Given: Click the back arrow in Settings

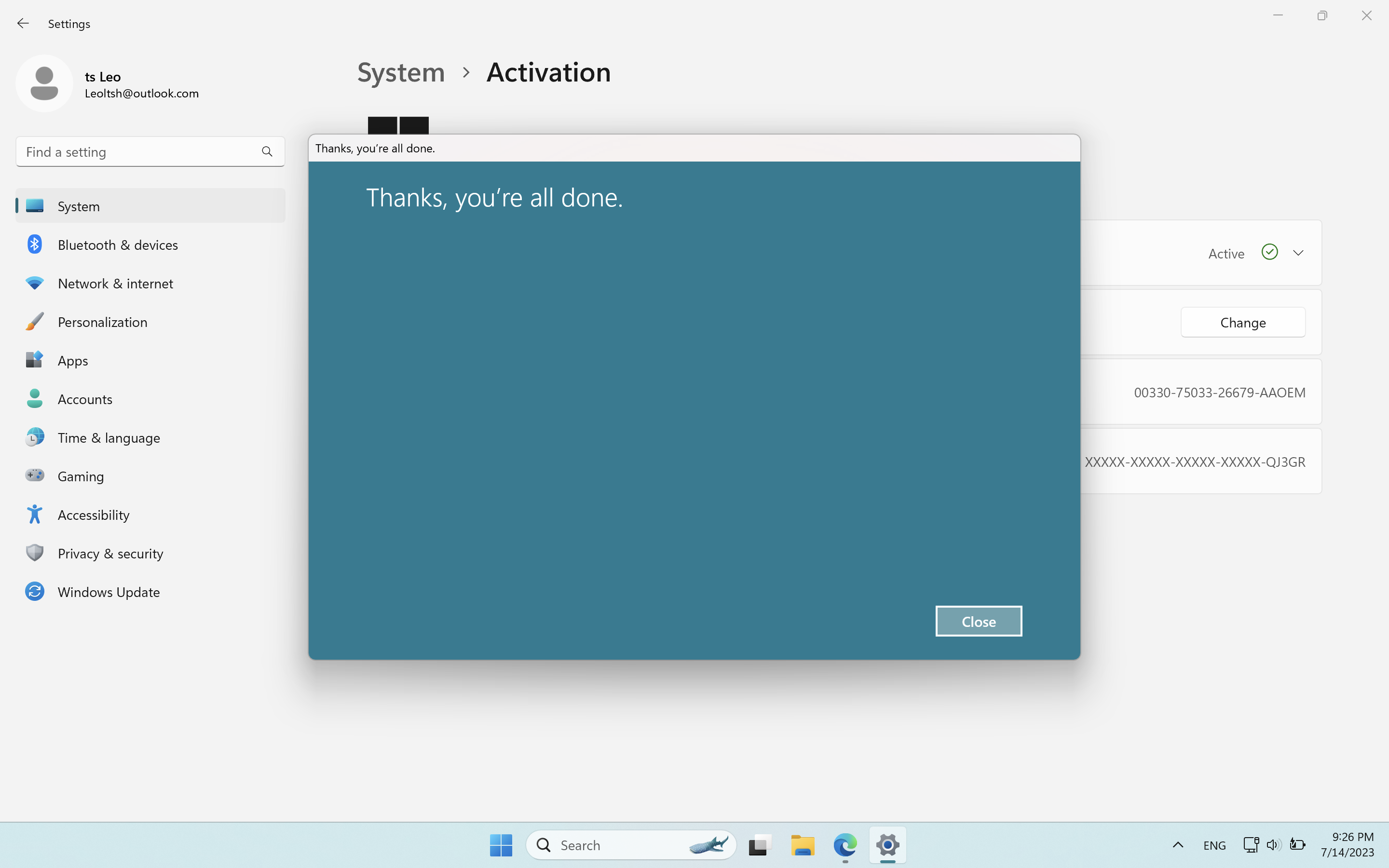Looking at the screenshot, I should tap(23, 24).
